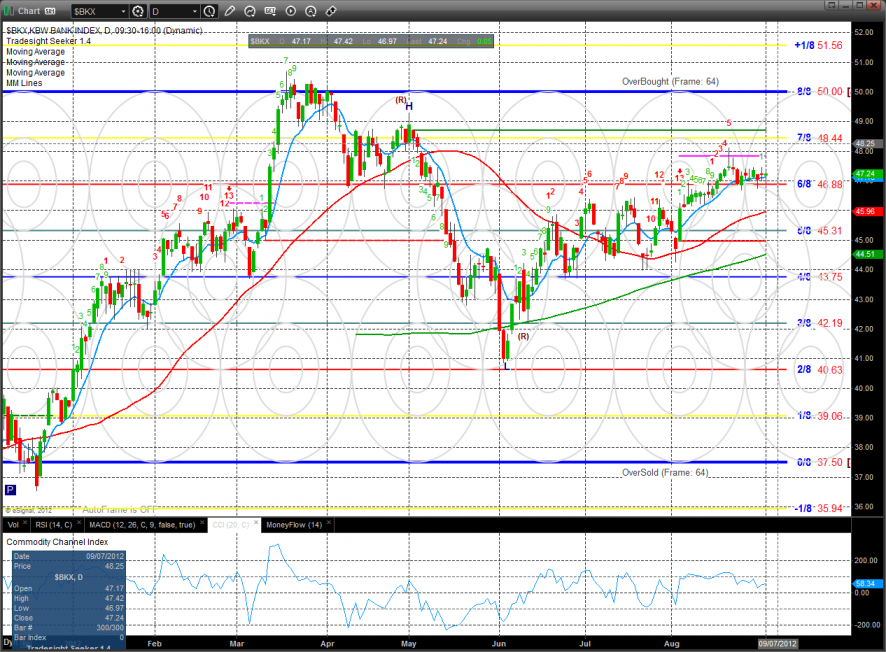Click the eraser tool icon

pos(331,11)
